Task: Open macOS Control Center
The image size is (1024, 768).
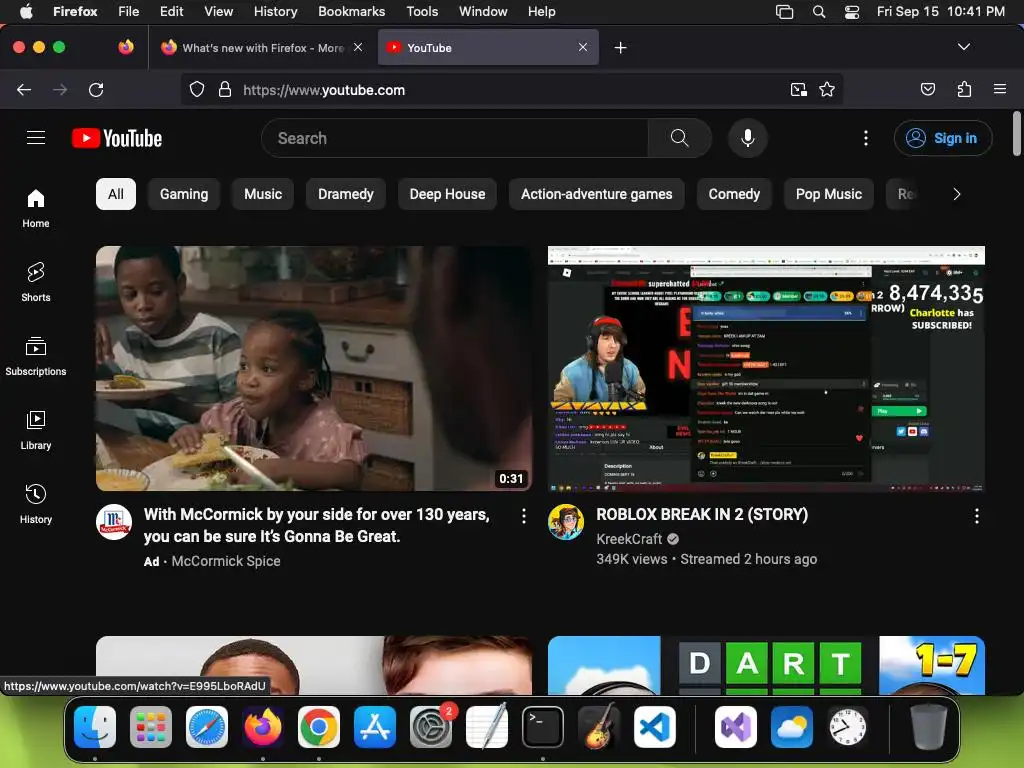Action: 852,12
